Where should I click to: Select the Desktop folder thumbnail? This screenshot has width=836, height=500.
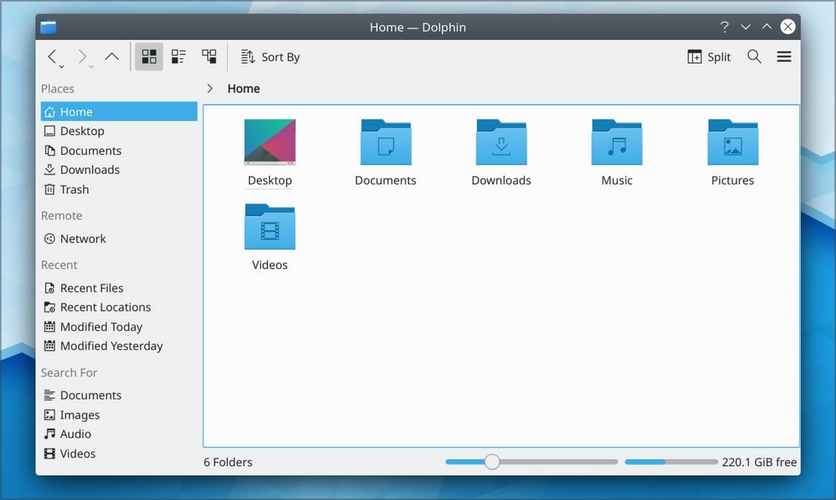[x=270, y=142]
